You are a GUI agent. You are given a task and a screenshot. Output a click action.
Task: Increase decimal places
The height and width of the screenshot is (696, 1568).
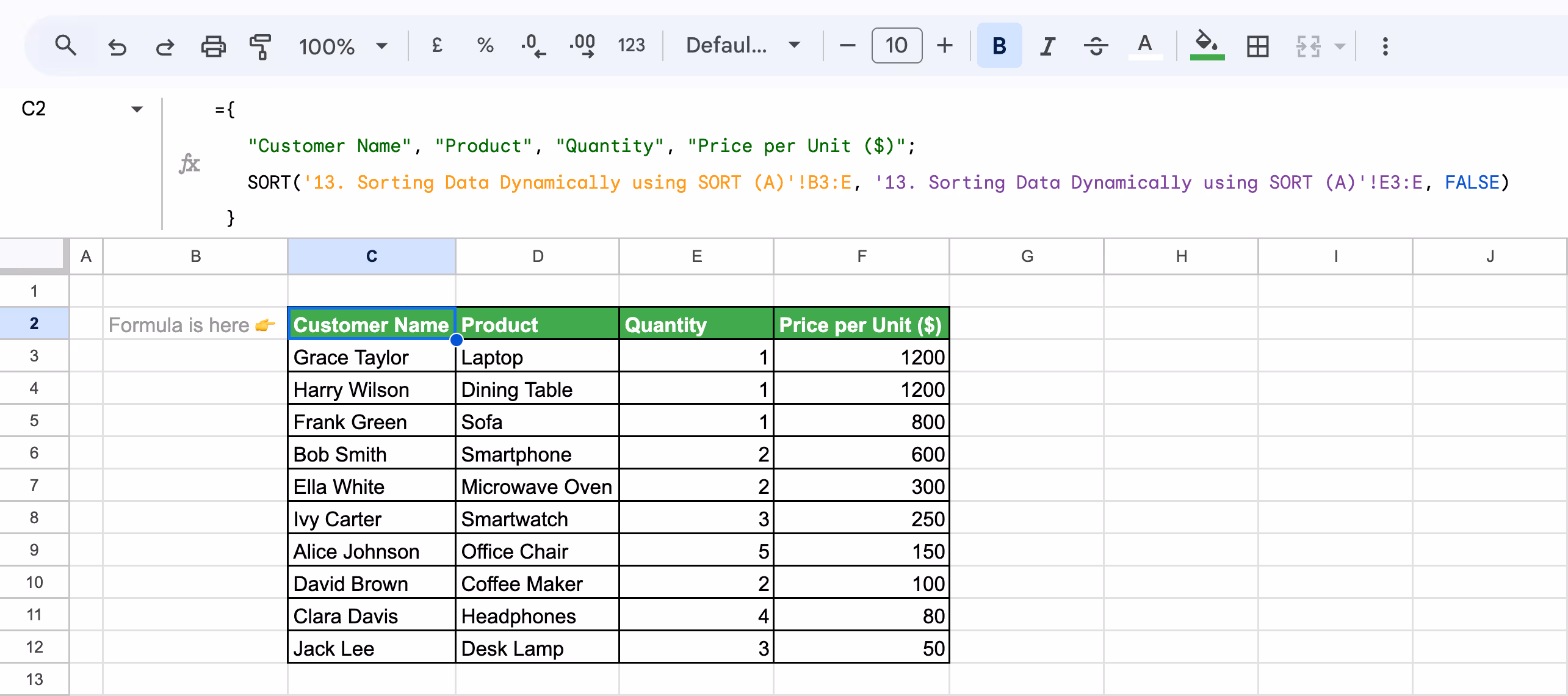click(x=582, y=45)
